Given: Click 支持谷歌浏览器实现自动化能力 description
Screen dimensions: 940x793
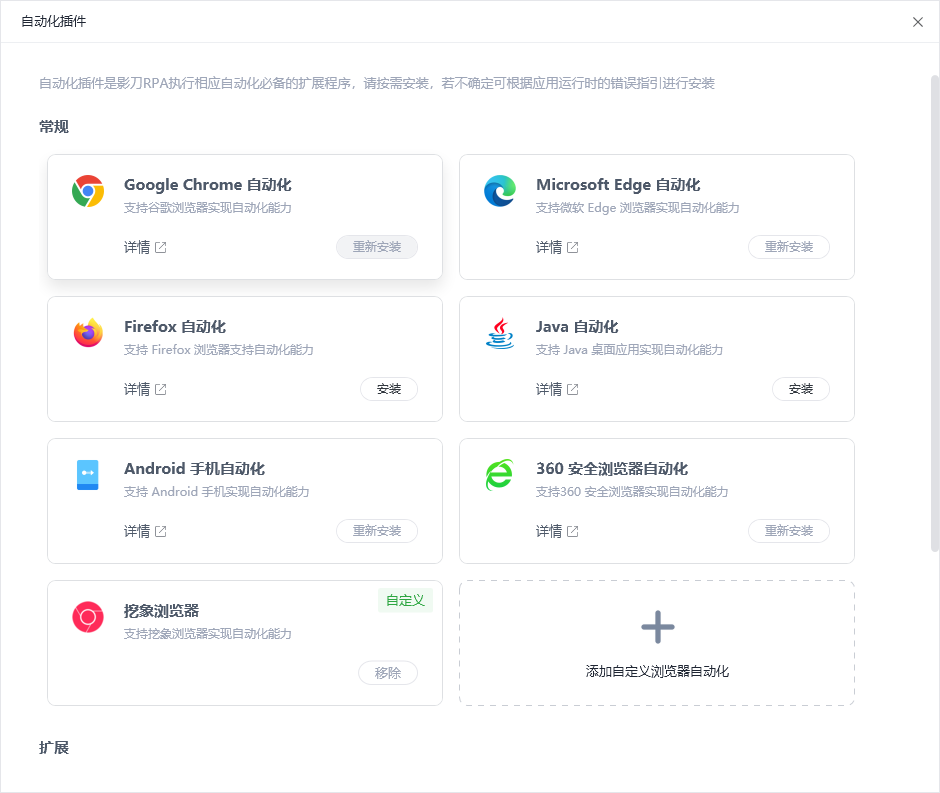Looking at the screenshot, I should tap(208, 208).
